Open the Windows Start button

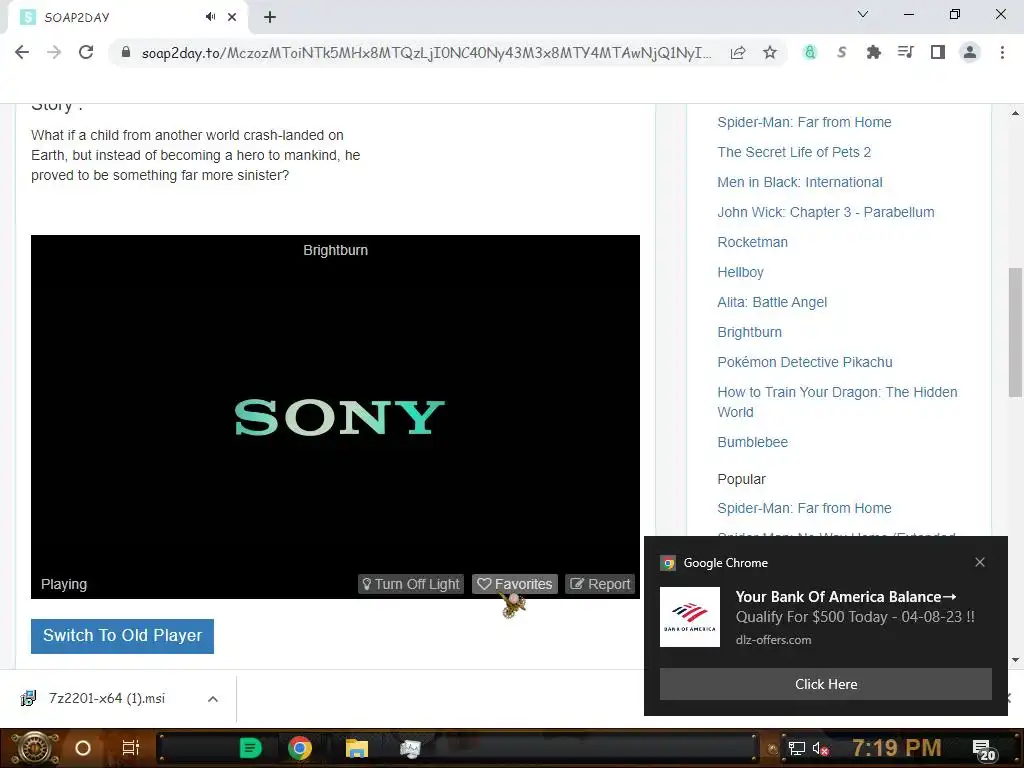coord(34,748)
